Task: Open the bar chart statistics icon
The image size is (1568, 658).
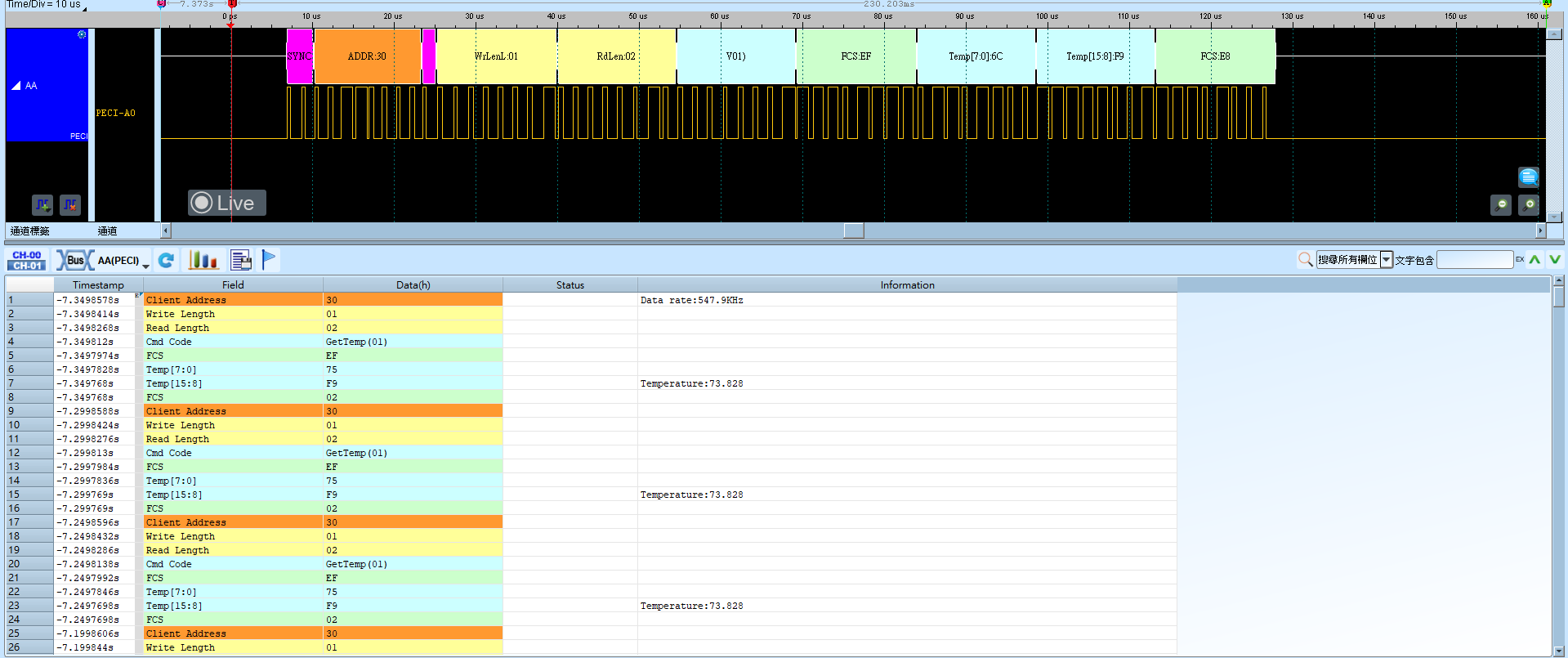Action: click(203, 260)
